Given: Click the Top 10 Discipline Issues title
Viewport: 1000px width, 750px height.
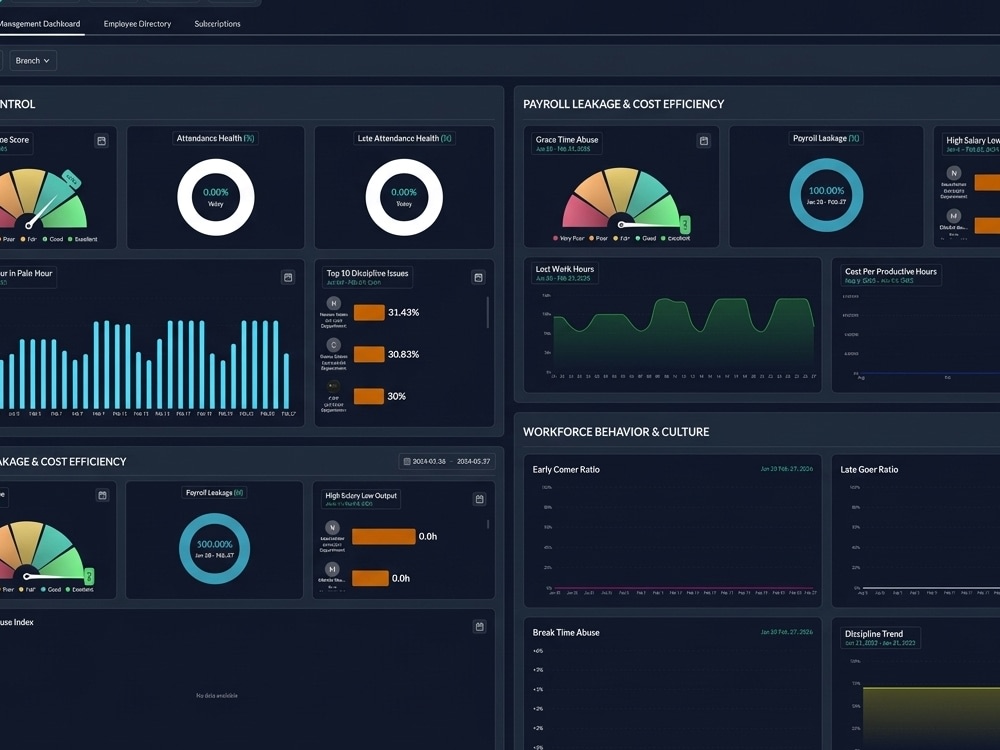Looking at the screenshot, I should [x=367, y=273].
